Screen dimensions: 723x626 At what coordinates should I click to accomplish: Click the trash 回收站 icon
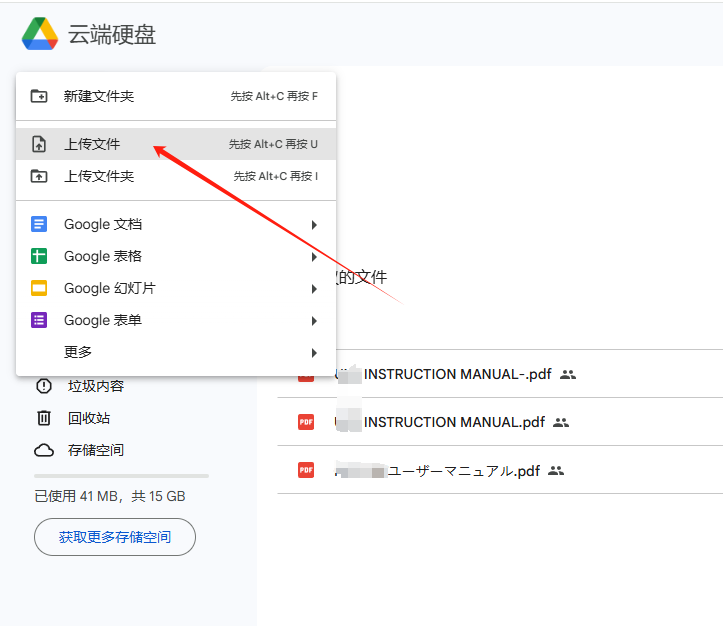pyautogui.click(x=44, y=418)
